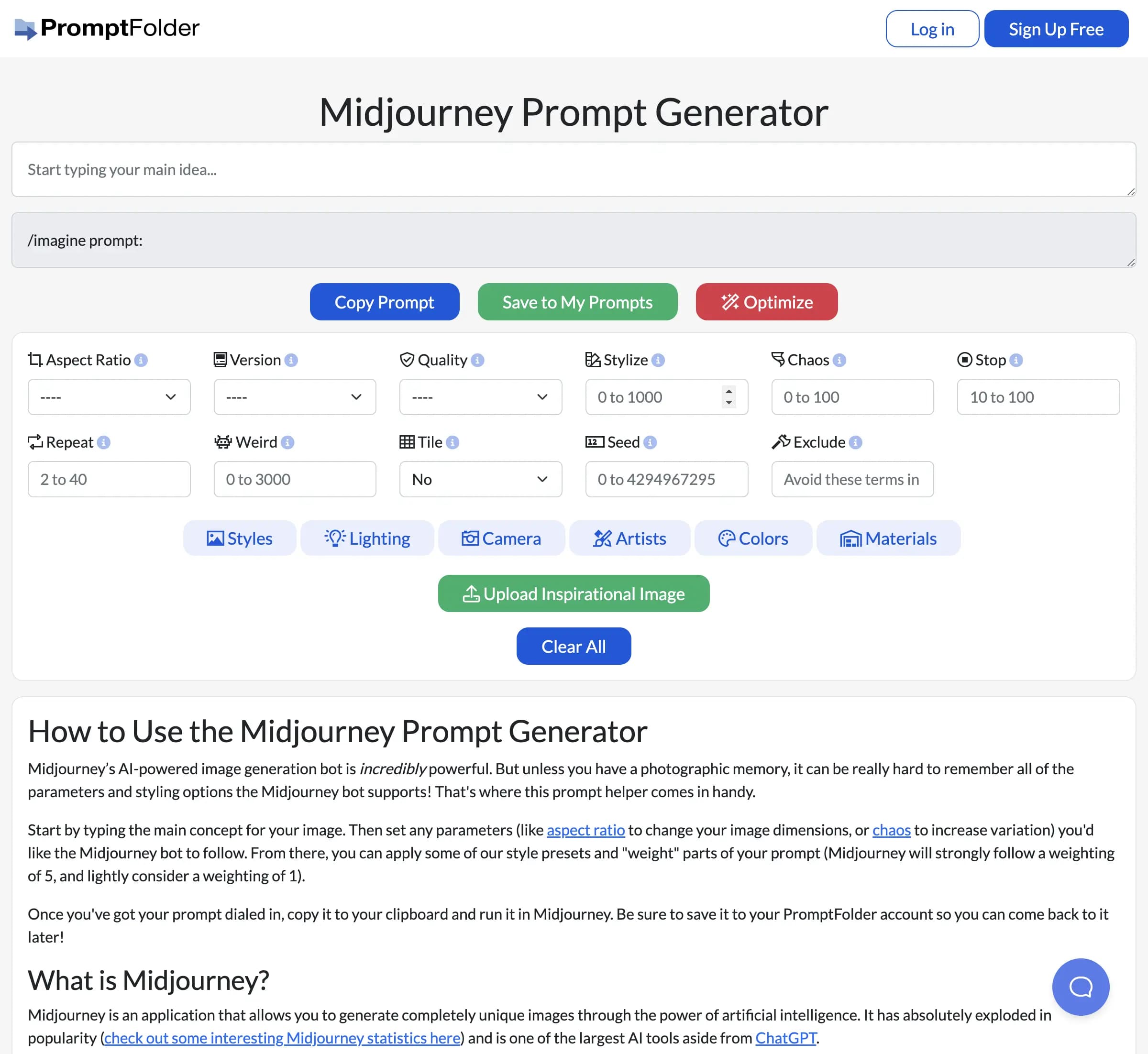Screen dimensions: 1148x1054
Task: Click the Exclude info icon
Action: [855, 442]
